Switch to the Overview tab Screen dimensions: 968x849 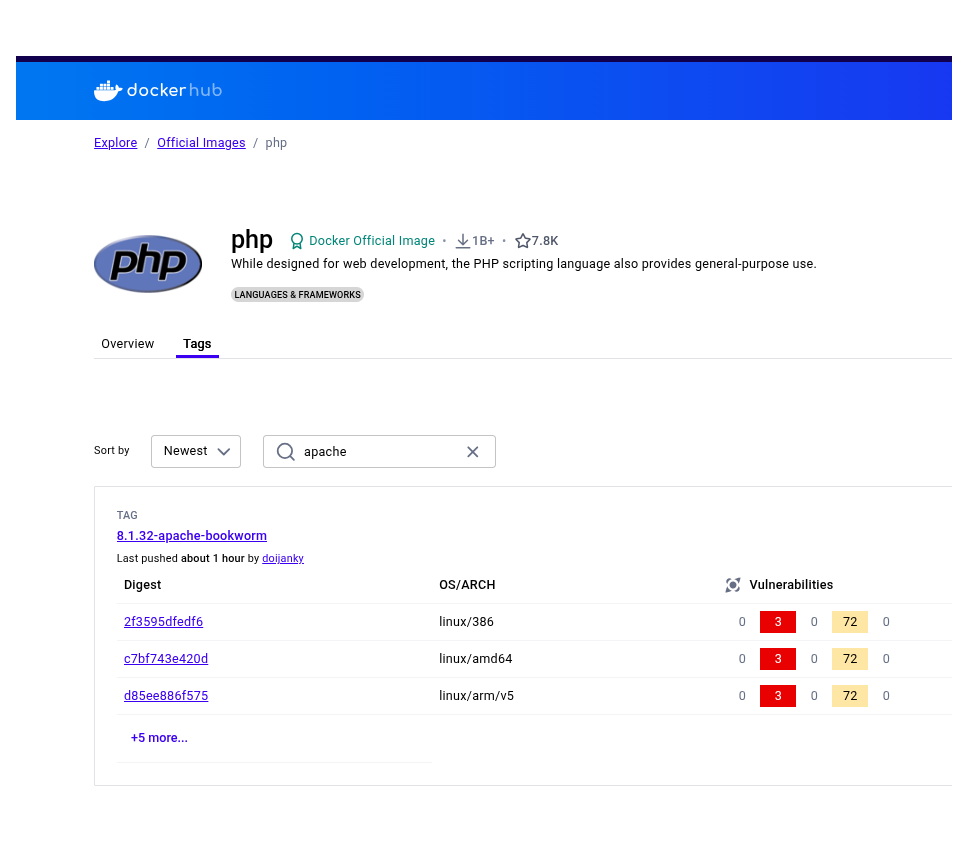pos(128,343)
